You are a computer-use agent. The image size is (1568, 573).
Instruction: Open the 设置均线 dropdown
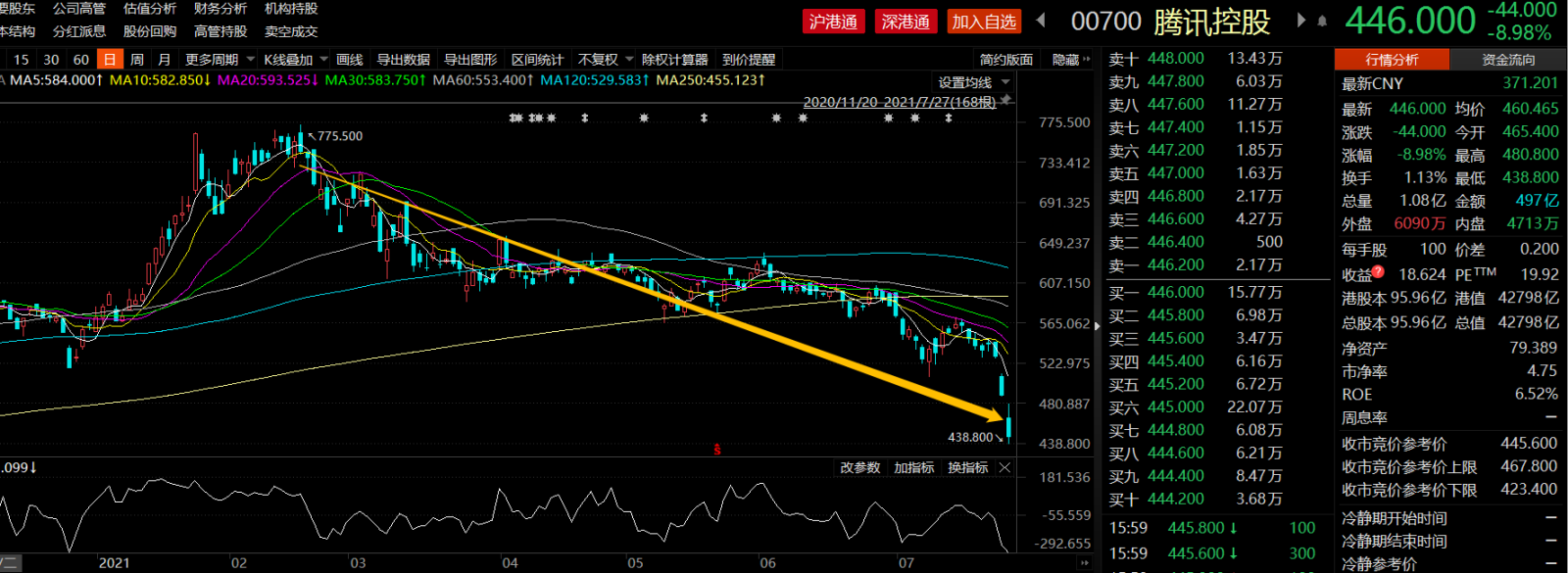974,82
